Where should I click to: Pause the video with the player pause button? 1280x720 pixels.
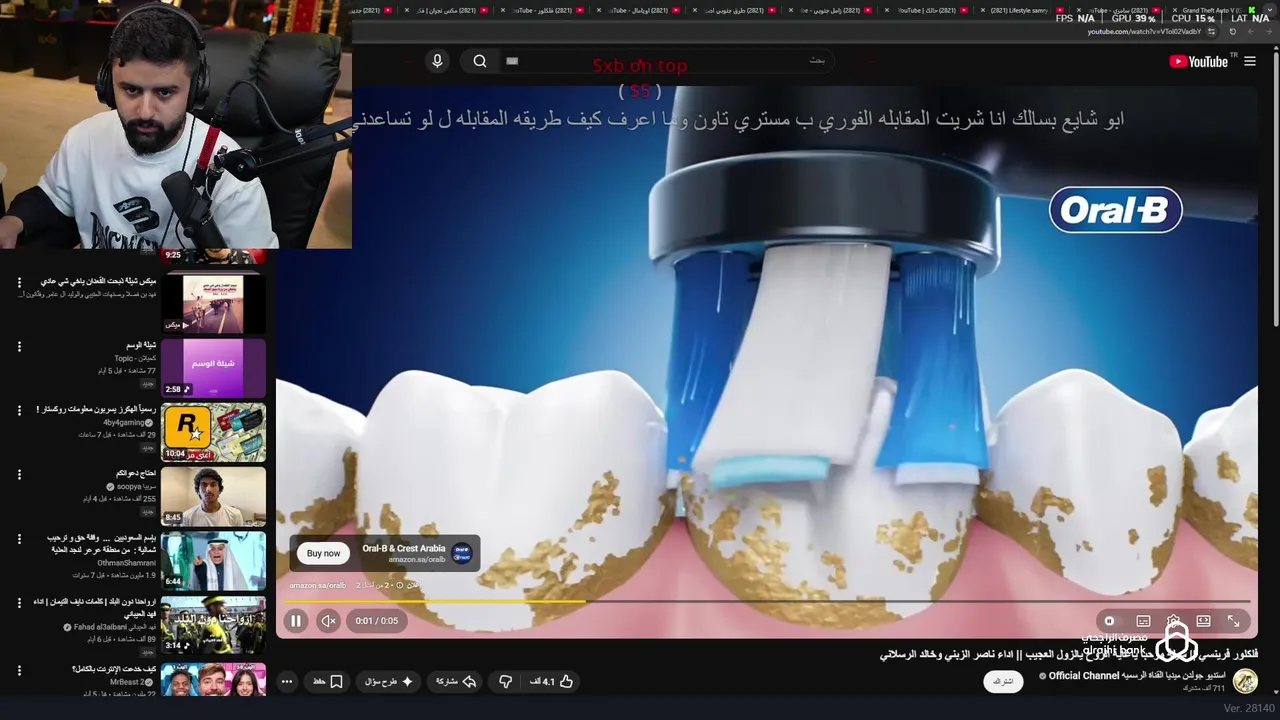(x=296, y=621)
